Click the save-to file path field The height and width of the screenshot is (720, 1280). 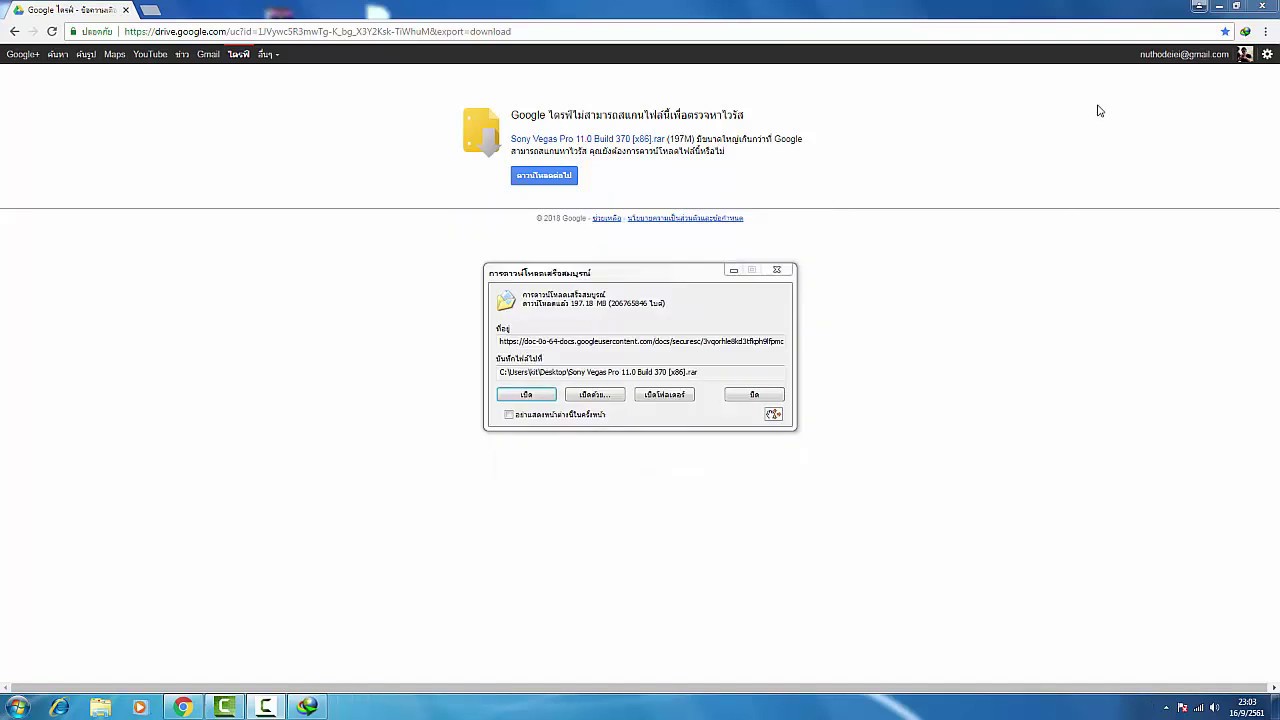point(640,372)
